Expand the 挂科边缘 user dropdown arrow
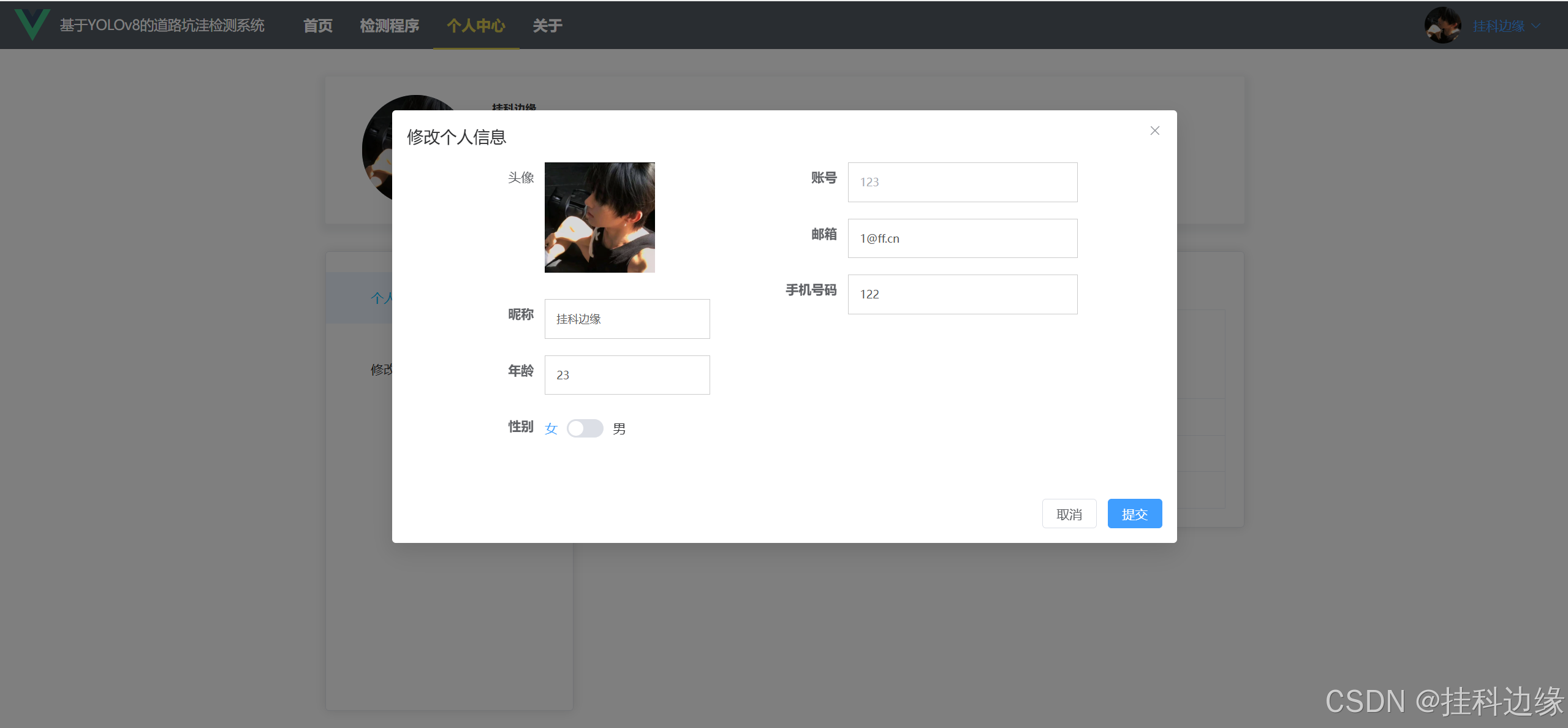The image size is (1568, 728). [x=1536, y=26]
